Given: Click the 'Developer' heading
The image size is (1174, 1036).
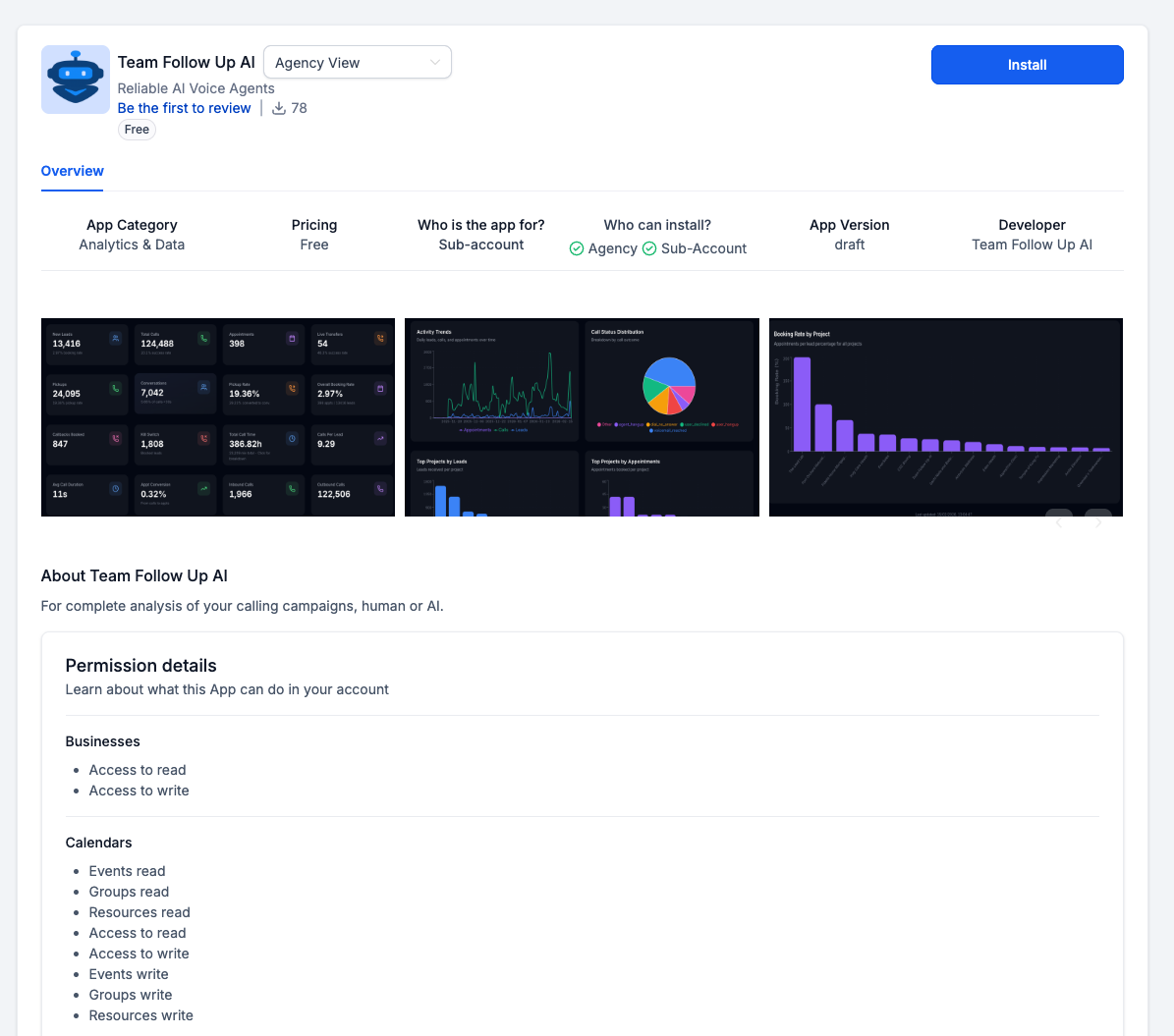Looking at the screenshot, I should [1032, 225].
